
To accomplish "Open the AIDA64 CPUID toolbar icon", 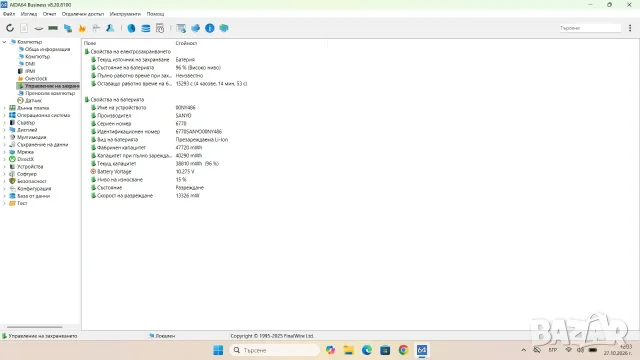I will coord(96,28).
